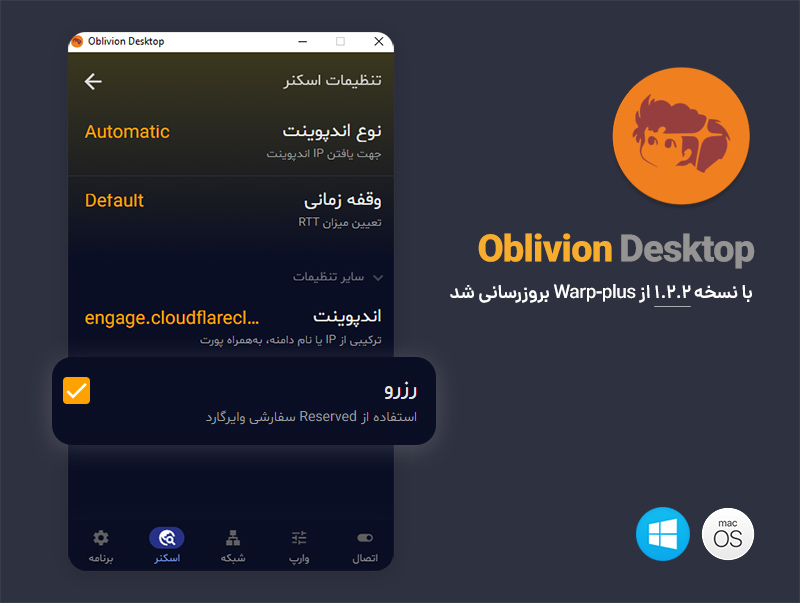Click the سایر تنظیمات section label
This screenshot has width=800, height=603.
[x=328, y=277]
